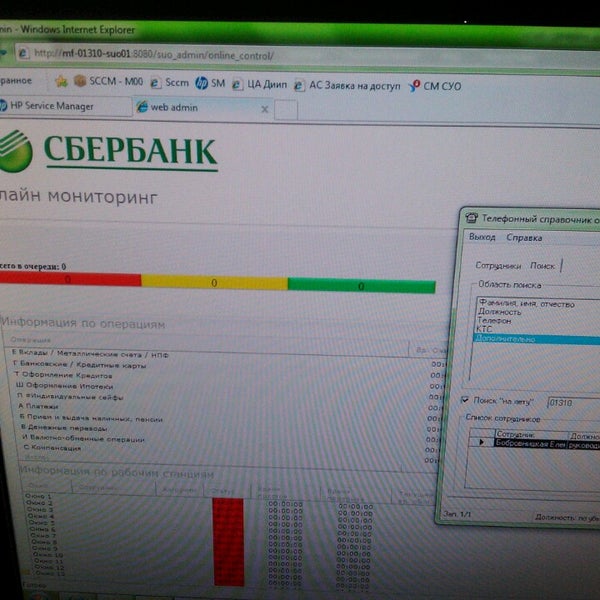
Task: Click the telephone icon in Телефонный справочник title
Action: [x=471, y=218]
